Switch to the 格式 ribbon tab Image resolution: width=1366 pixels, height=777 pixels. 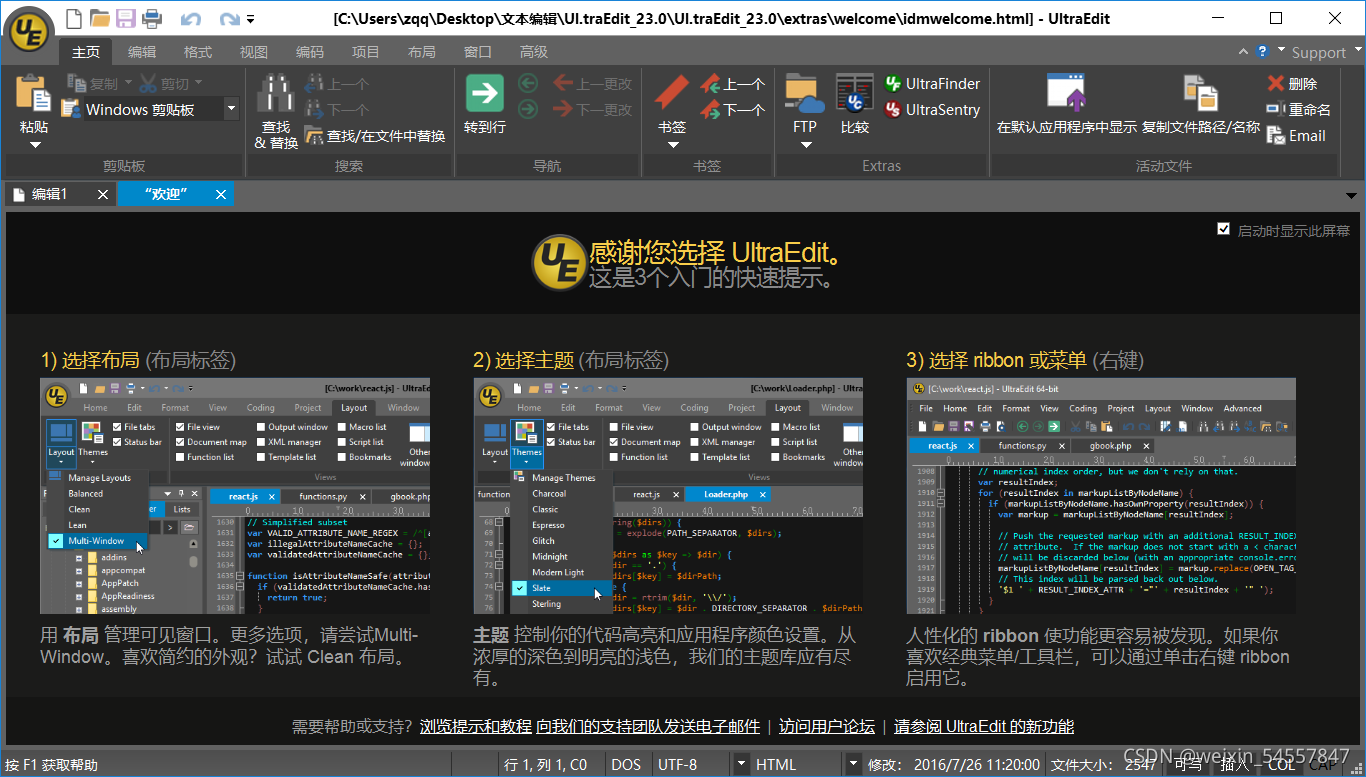coord(198,52)
